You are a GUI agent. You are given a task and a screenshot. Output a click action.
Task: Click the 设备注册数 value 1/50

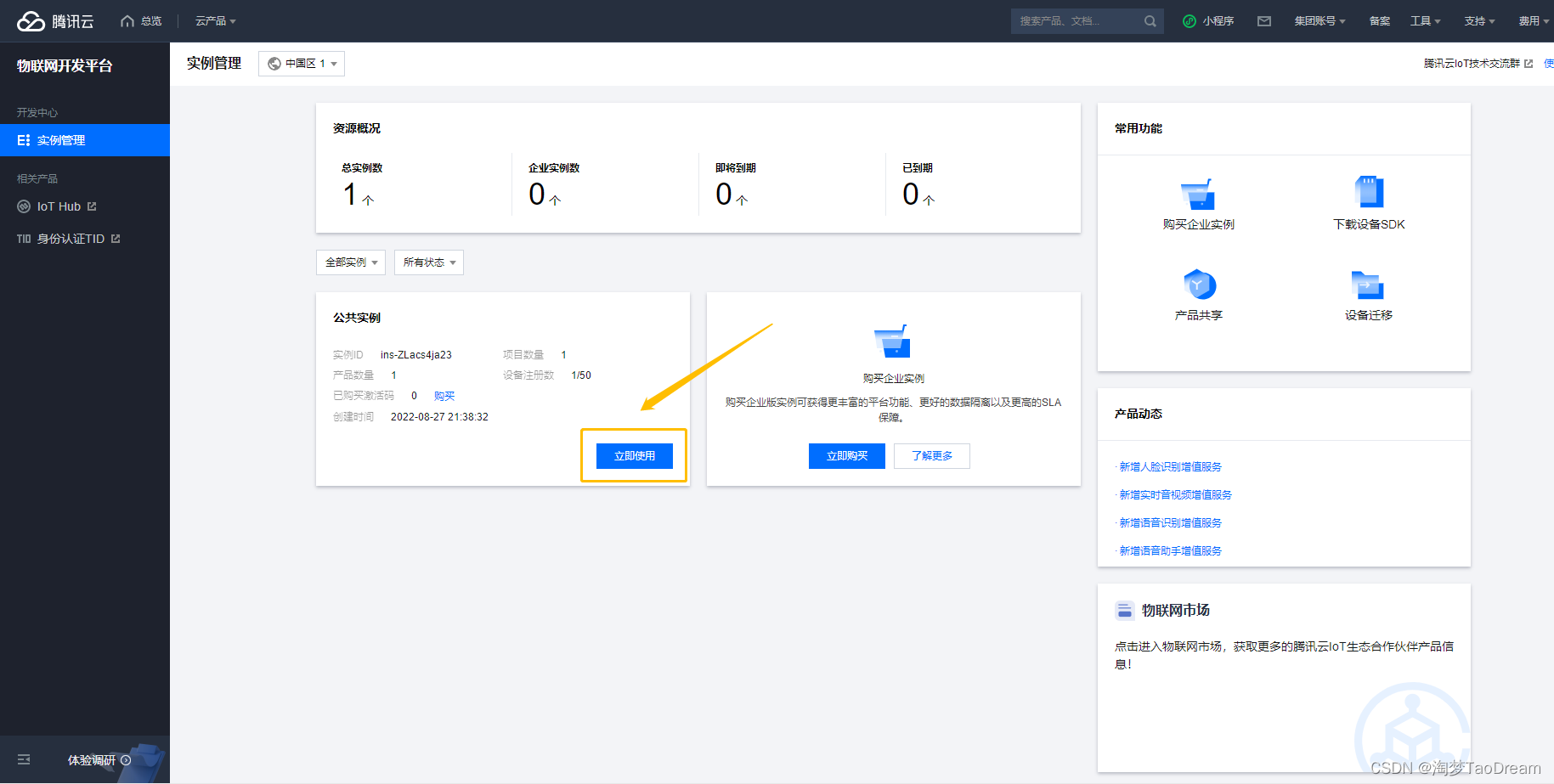pyautogui.click(x=581, y=375)
